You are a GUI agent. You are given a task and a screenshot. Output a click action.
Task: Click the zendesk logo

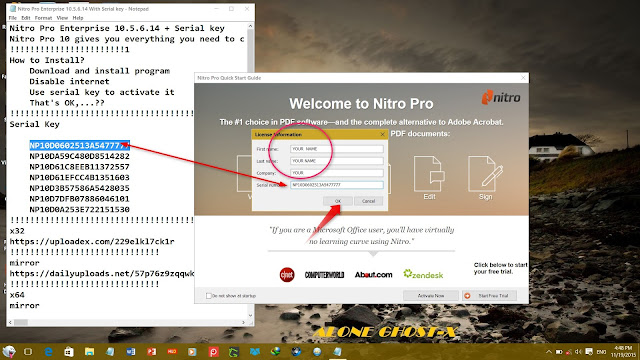423,274
